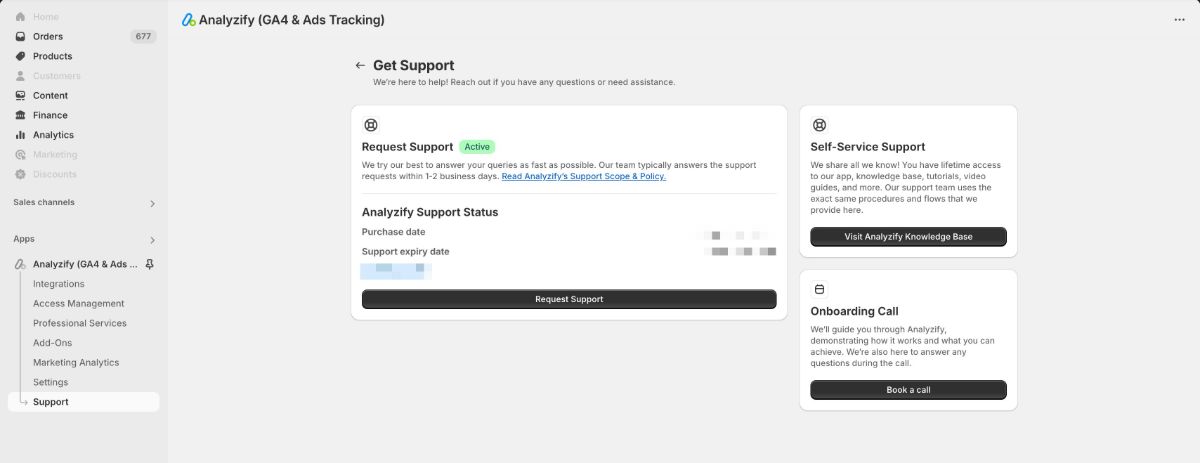Expand the Sales channels section chevron
1200x463 pixels.
pyautogui.click(x=152, y=203)
